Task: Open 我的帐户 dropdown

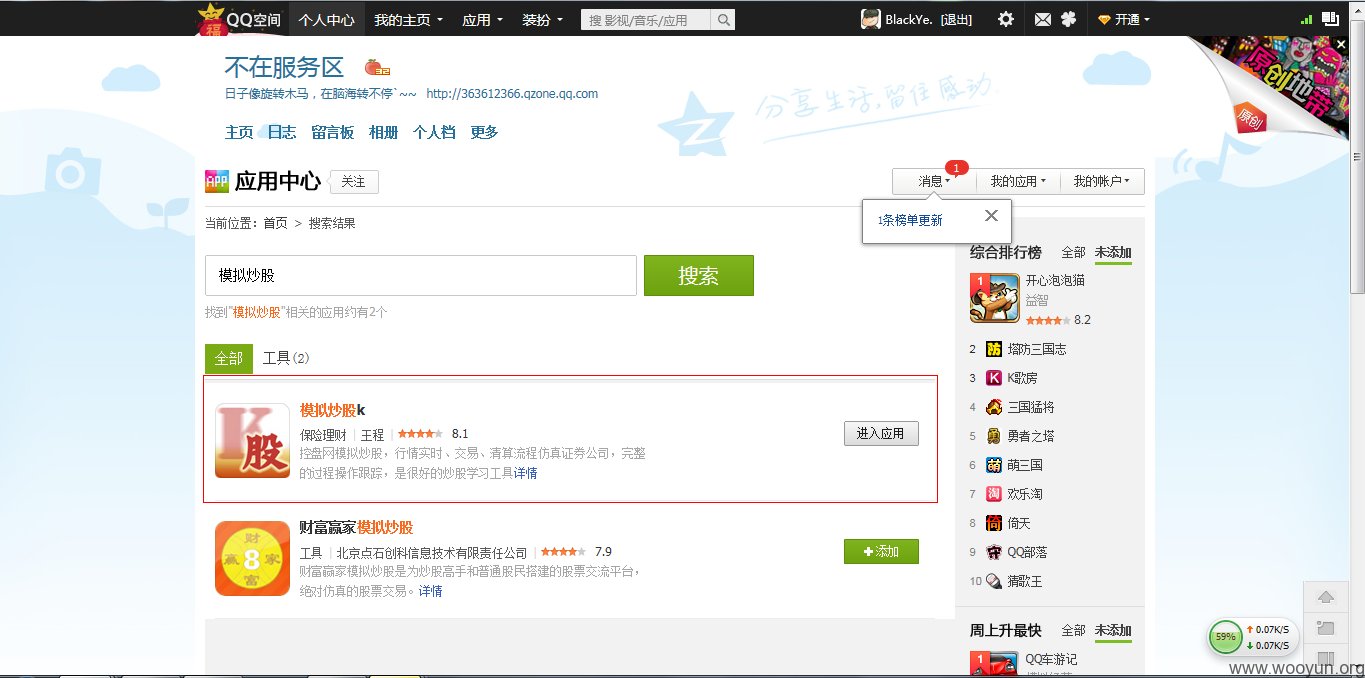Action: (x=1102, y=181)
